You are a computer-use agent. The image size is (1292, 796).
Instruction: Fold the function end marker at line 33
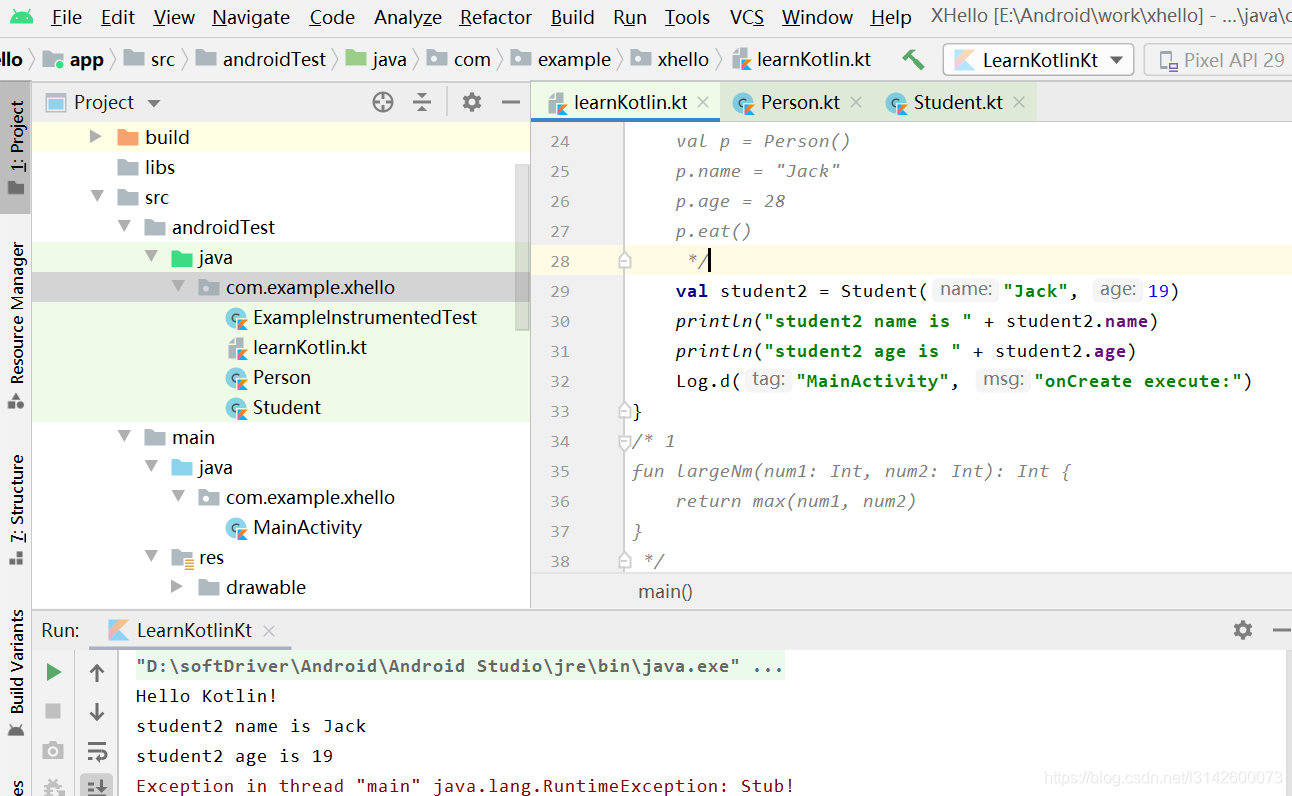click(x=624, y=410)
